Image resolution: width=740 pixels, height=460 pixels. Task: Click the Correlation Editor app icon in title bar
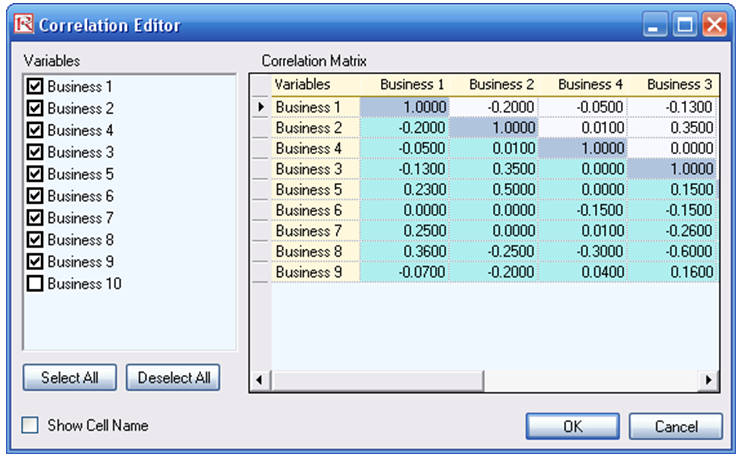(x=24, y=24)
